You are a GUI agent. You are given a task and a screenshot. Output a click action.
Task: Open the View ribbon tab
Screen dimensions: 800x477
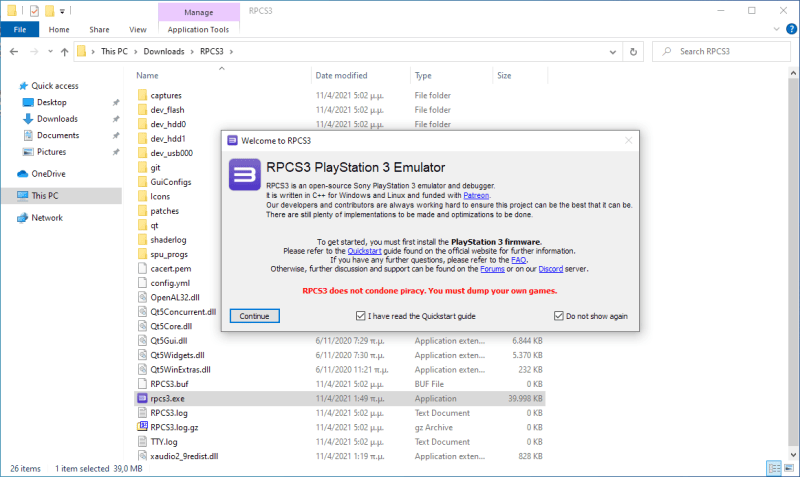point(138,30)
